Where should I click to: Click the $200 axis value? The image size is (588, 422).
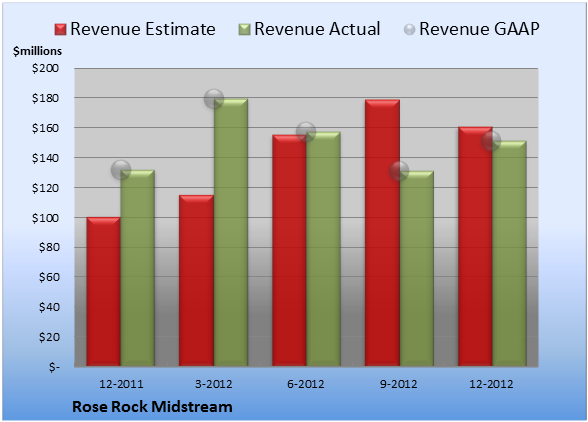pos(45,68)
